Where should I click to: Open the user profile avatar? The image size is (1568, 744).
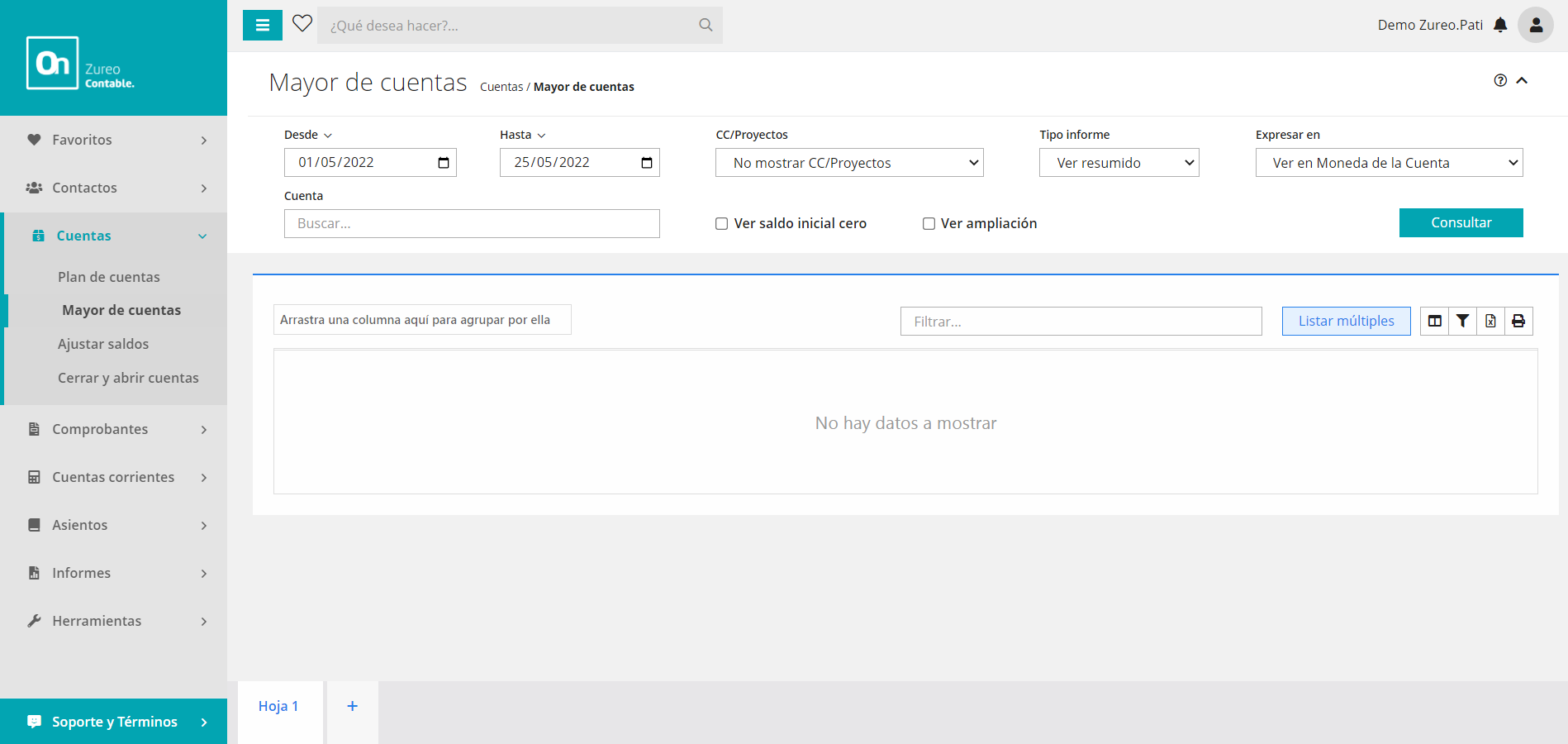click(x=1536, y=25)
